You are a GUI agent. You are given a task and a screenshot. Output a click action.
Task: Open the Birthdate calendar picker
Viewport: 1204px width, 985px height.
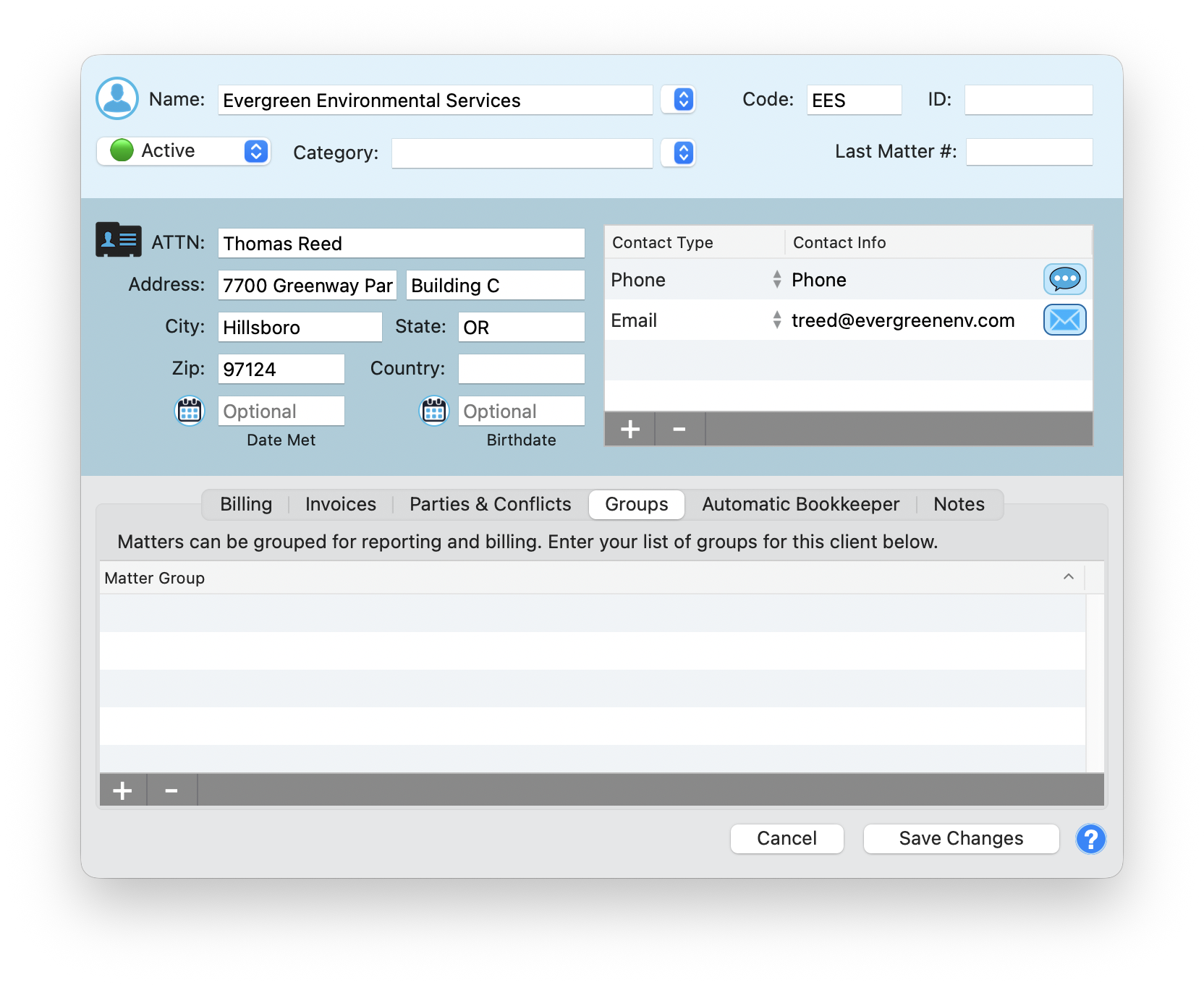433,411
